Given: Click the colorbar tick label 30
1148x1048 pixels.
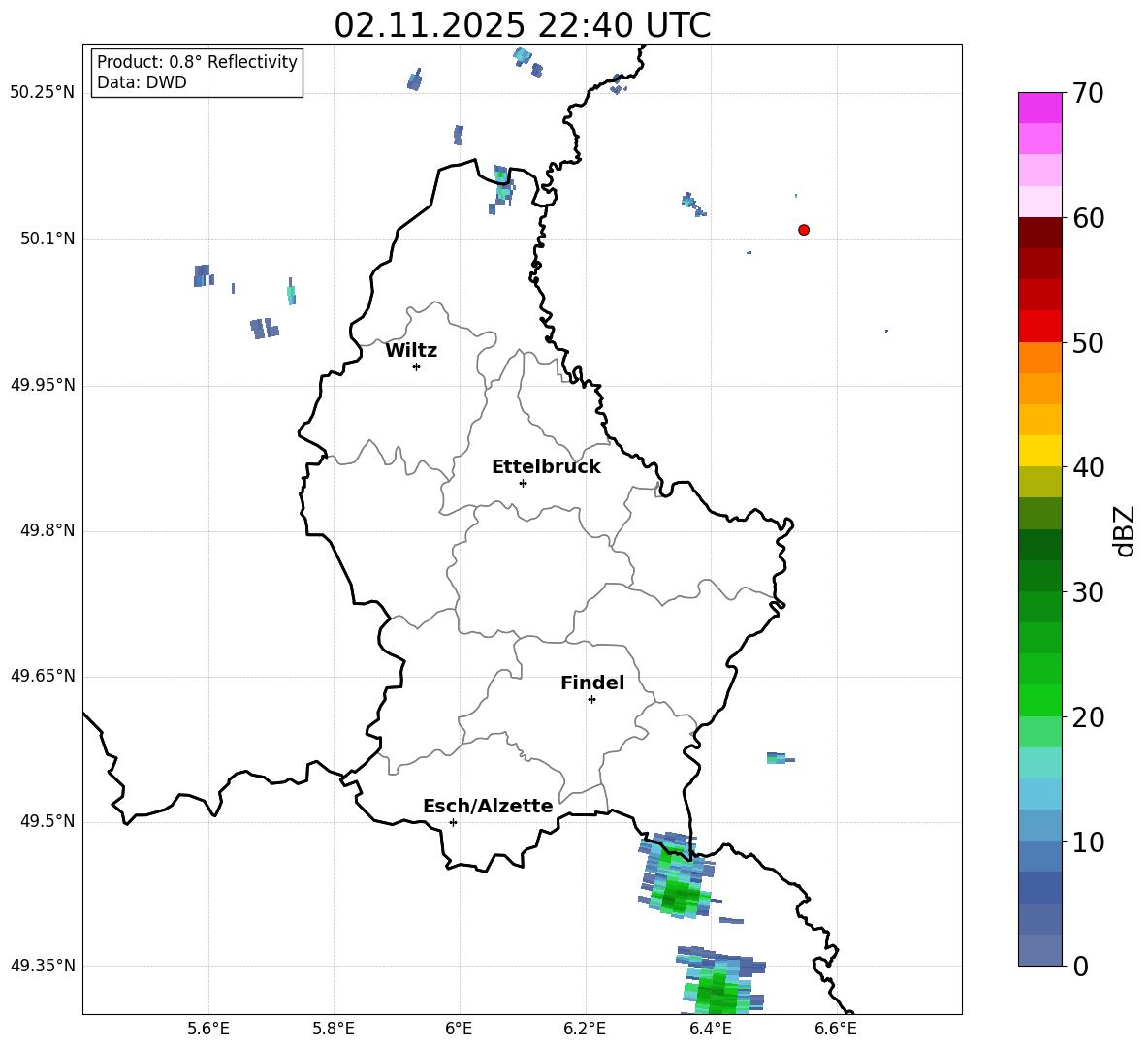Looking at the screenshot, I should 1088,592.
